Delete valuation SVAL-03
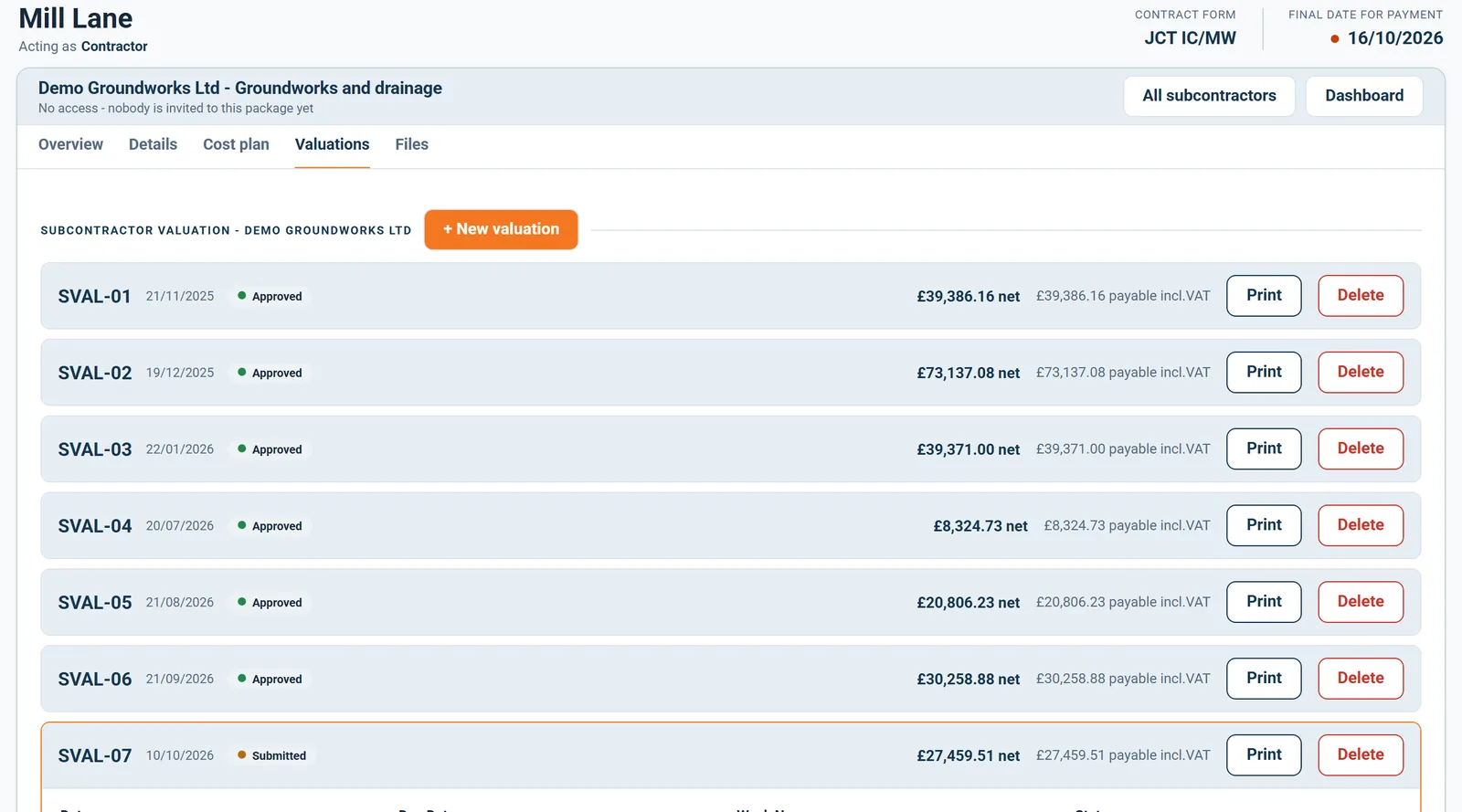Image resolution: width=1462 pixels, height=812 pixels. coord(1361,449)
